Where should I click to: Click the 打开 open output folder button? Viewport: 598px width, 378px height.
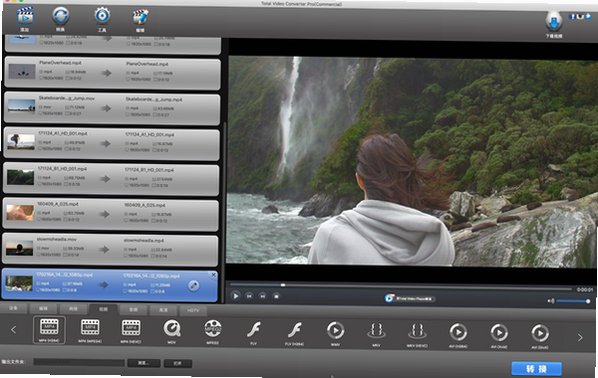pyautogui.click(x=178, y=364)
